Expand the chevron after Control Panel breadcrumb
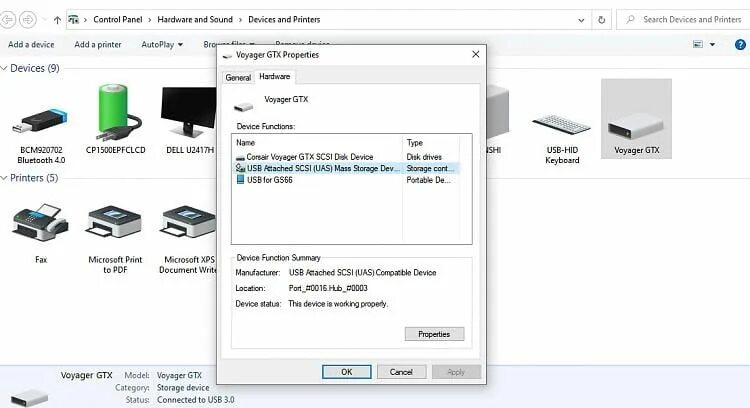Screen dimensions: 750x408 pyautogui.click(x=150, y=20)
